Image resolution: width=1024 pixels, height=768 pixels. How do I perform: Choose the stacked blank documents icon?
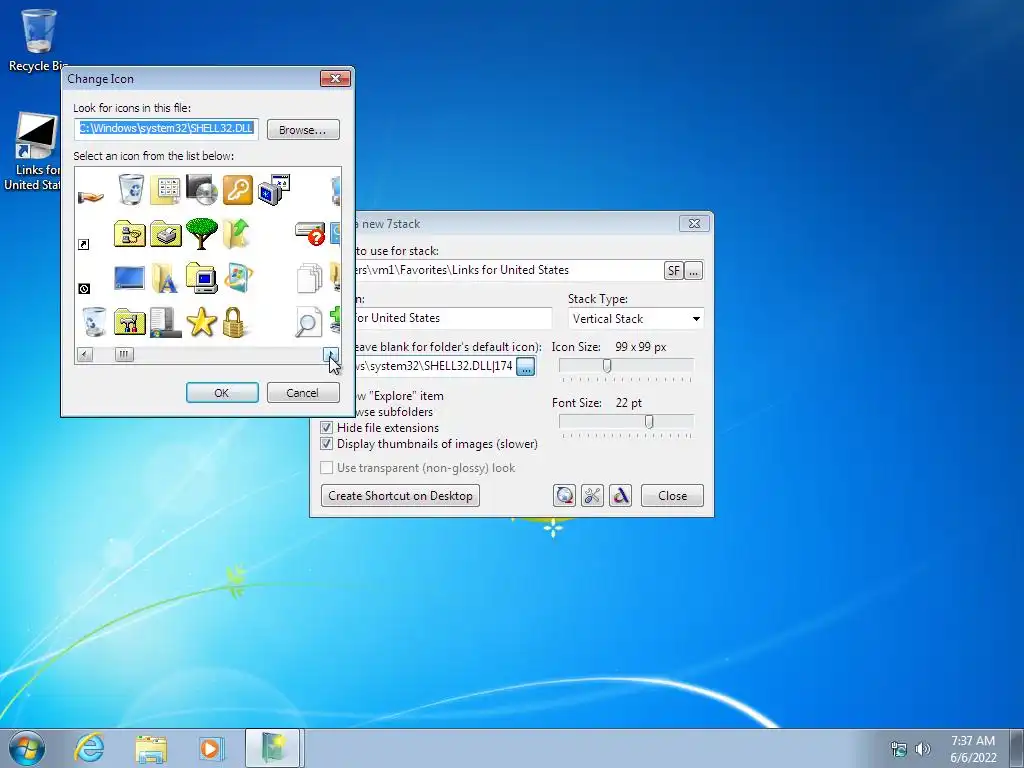(x=310, y=278)
